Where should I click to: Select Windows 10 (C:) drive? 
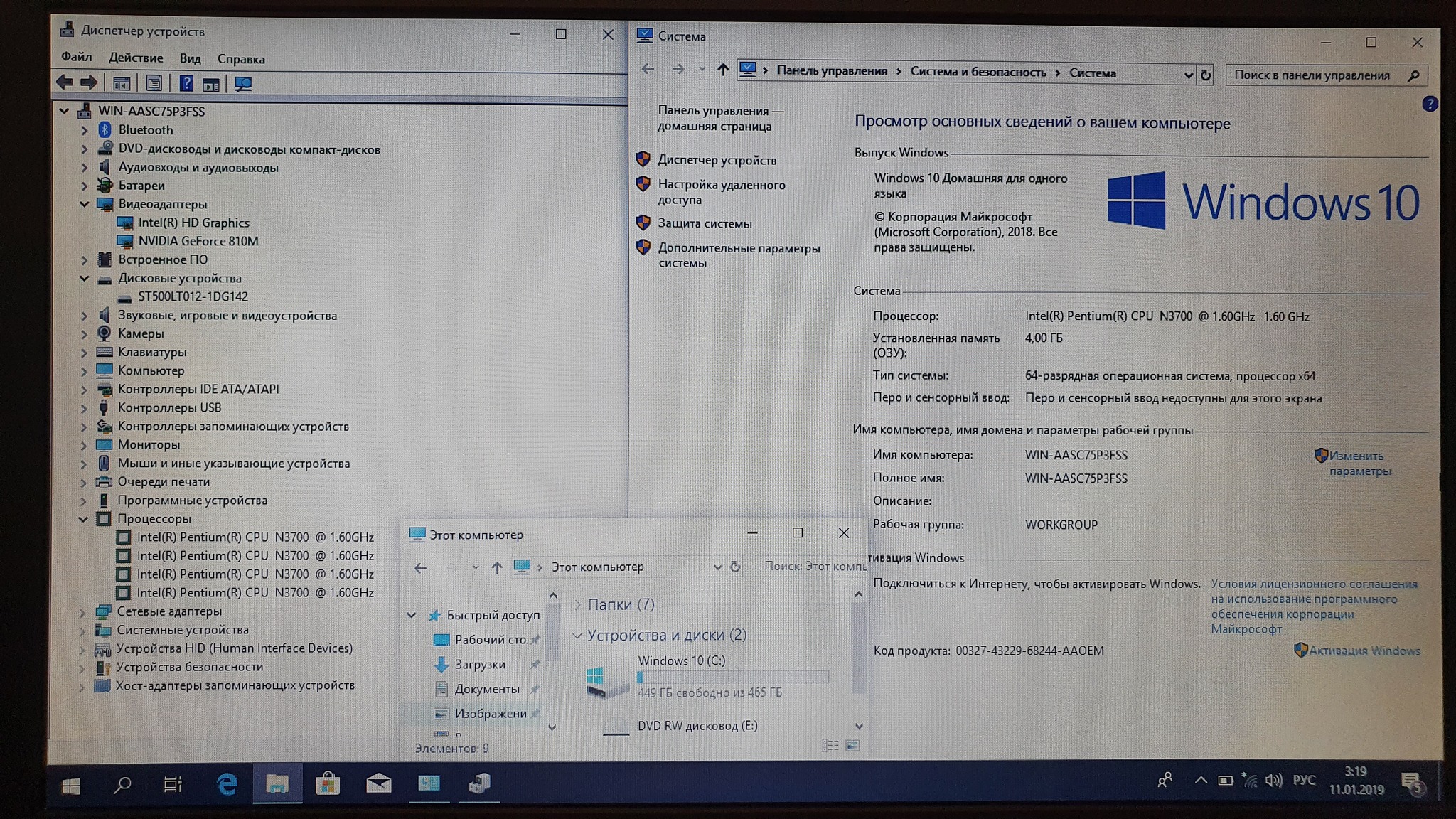[x=706, y=676]
